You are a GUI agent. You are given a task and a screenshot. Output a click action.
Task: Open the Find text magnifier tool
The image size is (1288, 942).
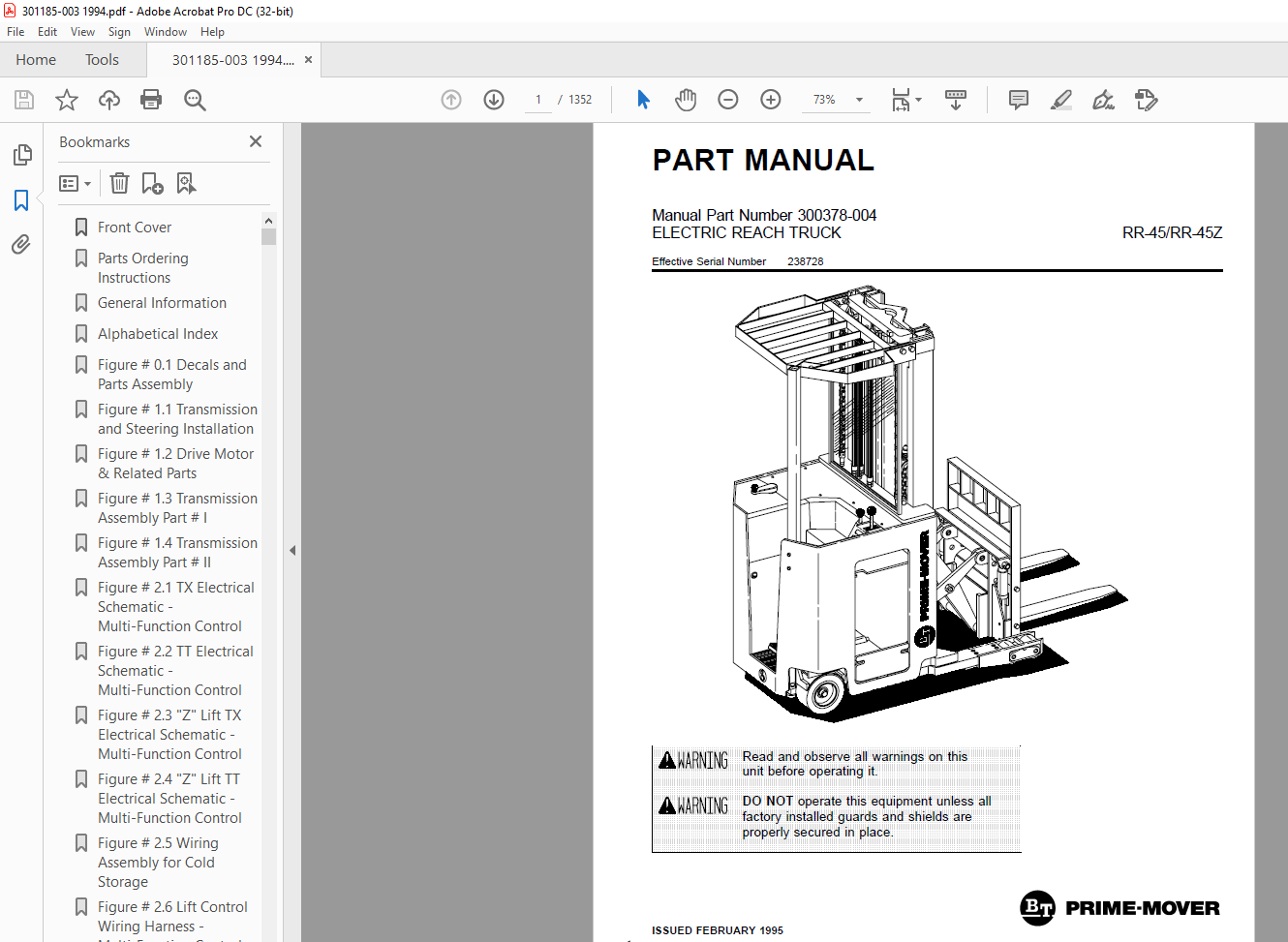[195, 100]
